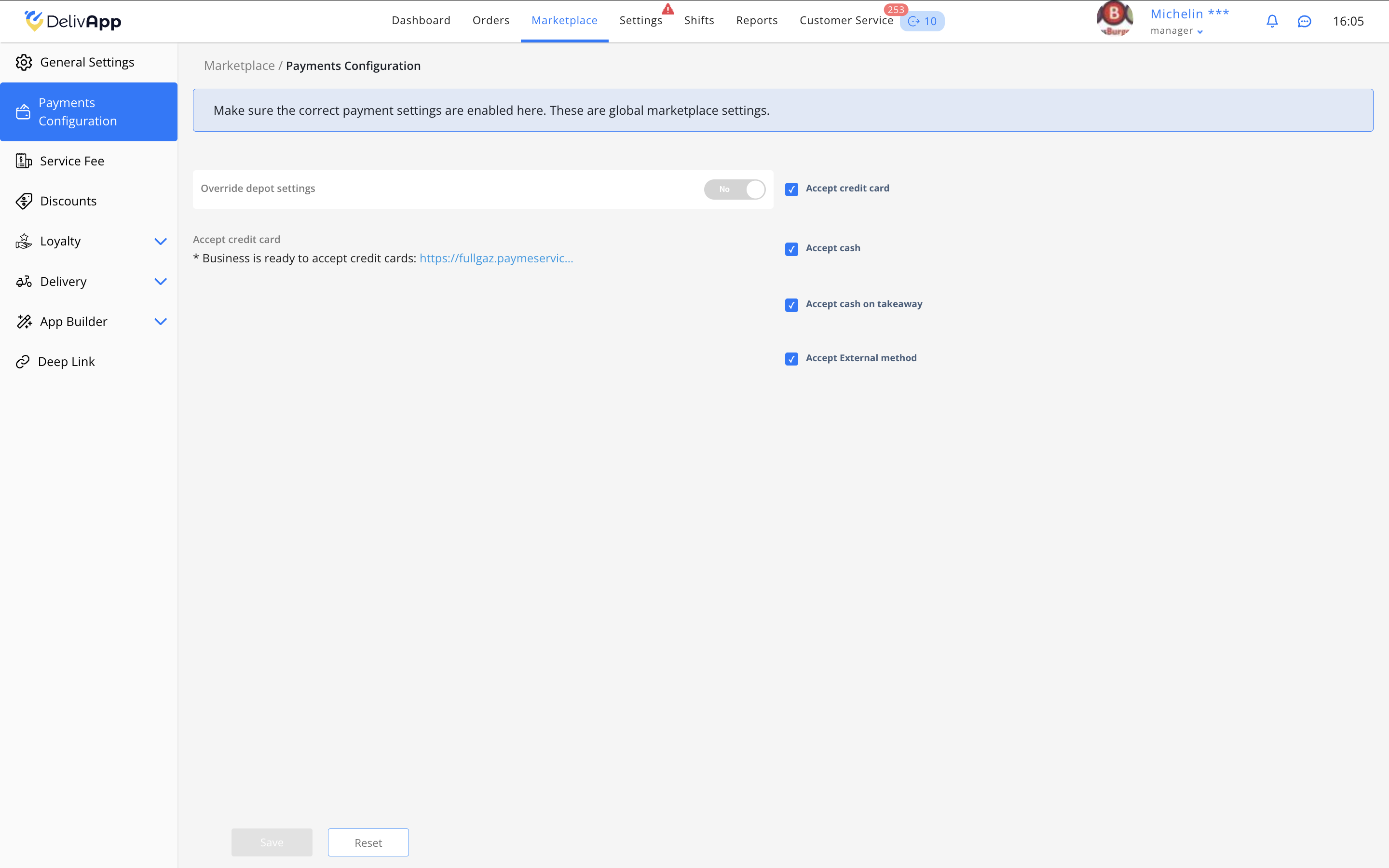Go to the Orders tab
The height and width of the screenshot is (868, 1389).
491,21
